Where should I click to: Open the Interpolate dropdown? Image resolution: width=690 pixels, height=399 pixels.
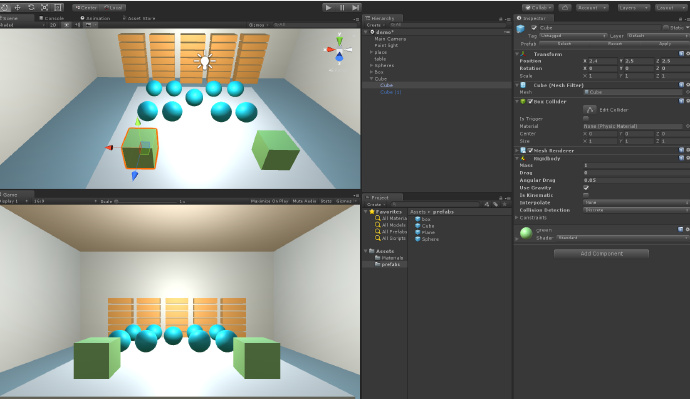click(636, 202)
